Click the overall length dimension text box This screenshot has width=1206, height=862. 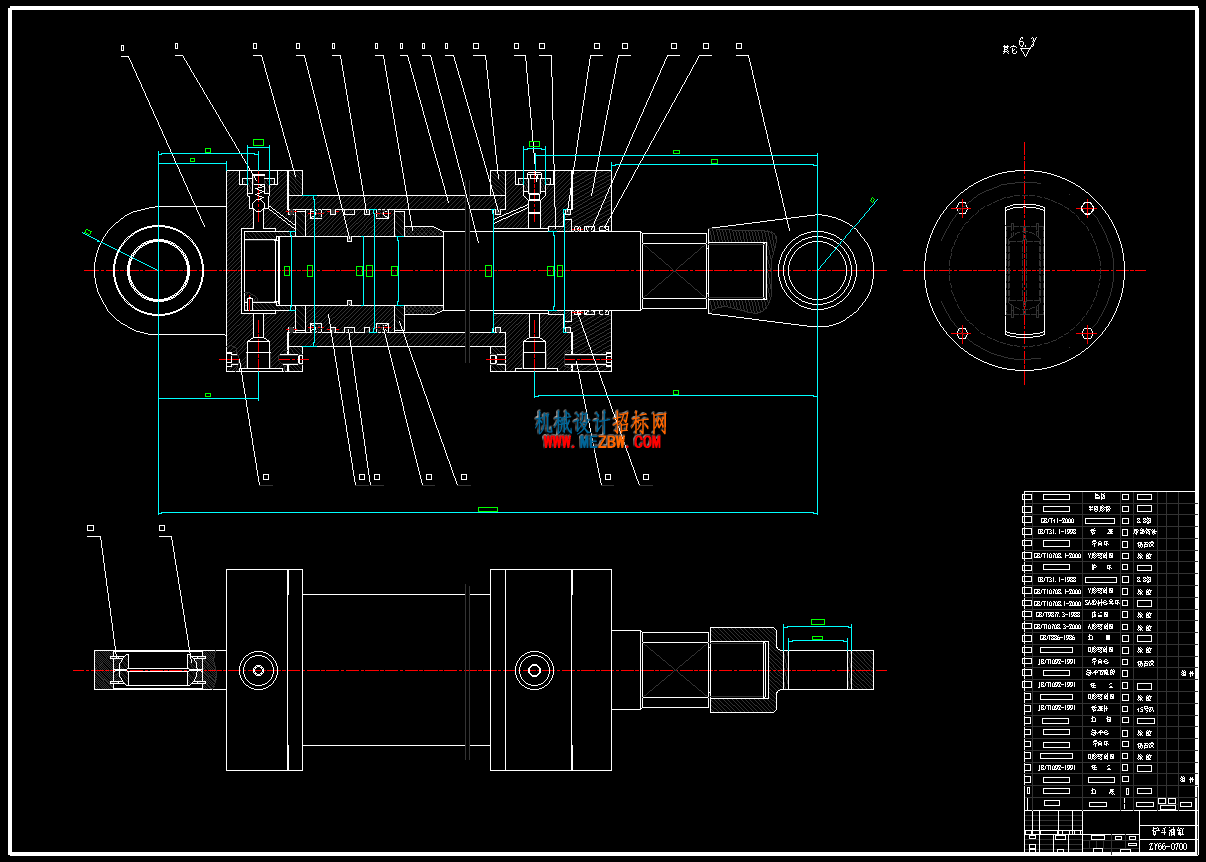487,509
